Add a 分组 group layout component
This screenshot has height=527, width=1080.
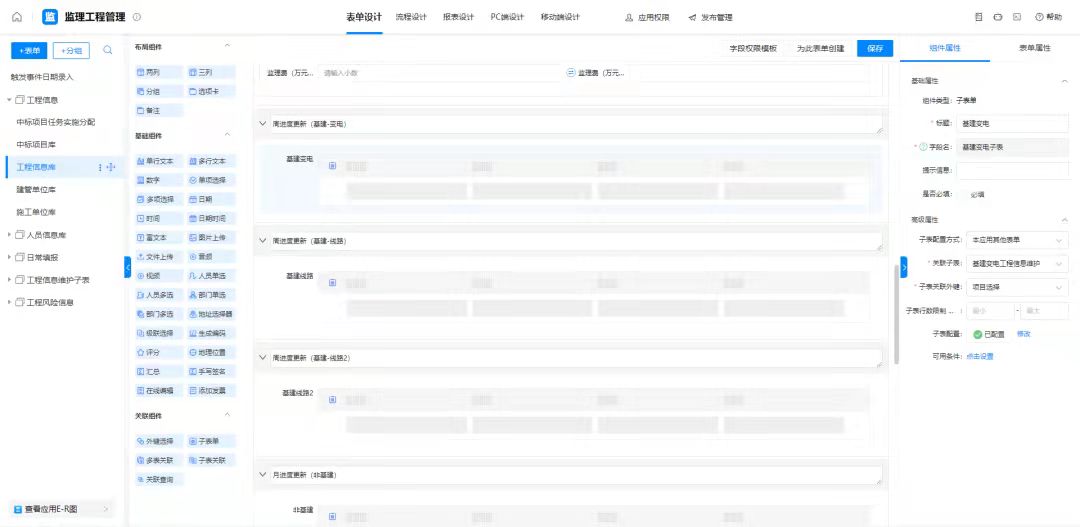(x=158, y=91)
